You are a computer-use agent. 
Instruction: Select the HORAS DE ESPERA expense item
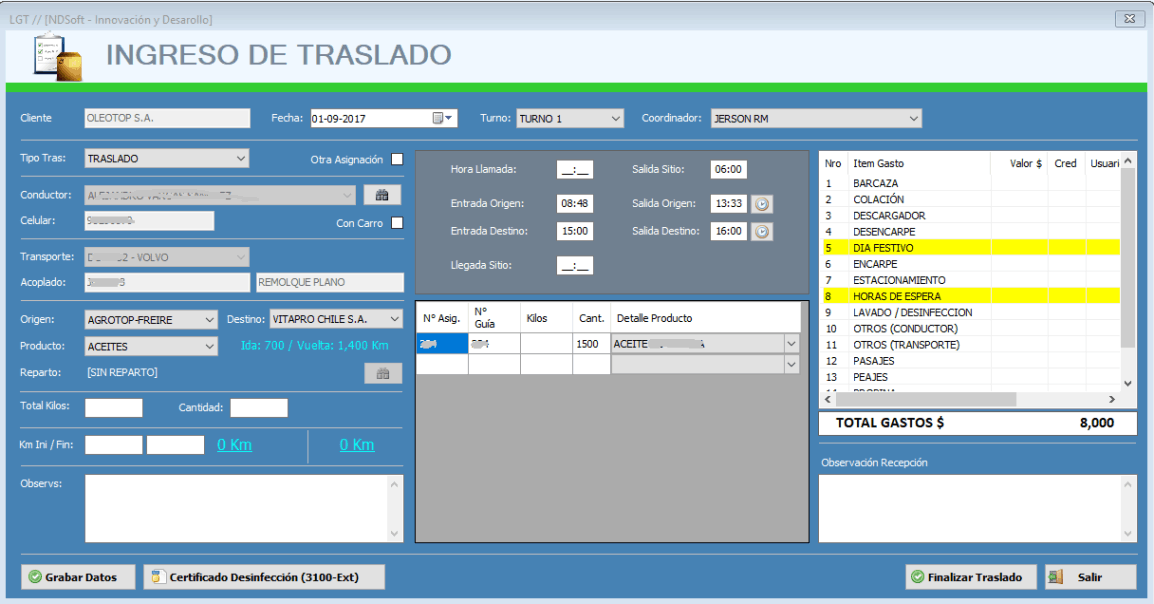(971, 296)
